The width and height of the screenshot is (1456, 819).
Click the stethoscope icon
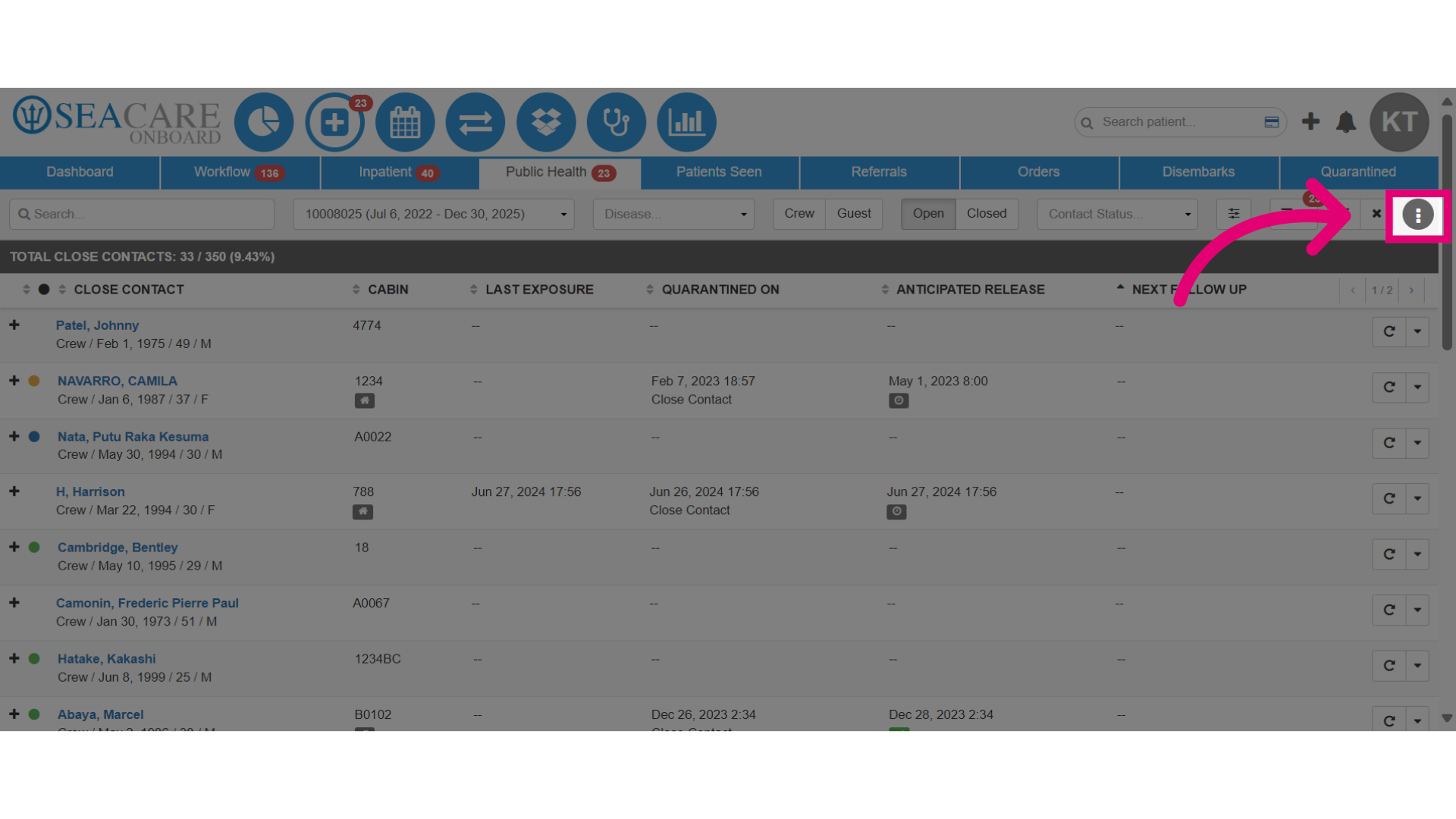click(x=617, y=122)
